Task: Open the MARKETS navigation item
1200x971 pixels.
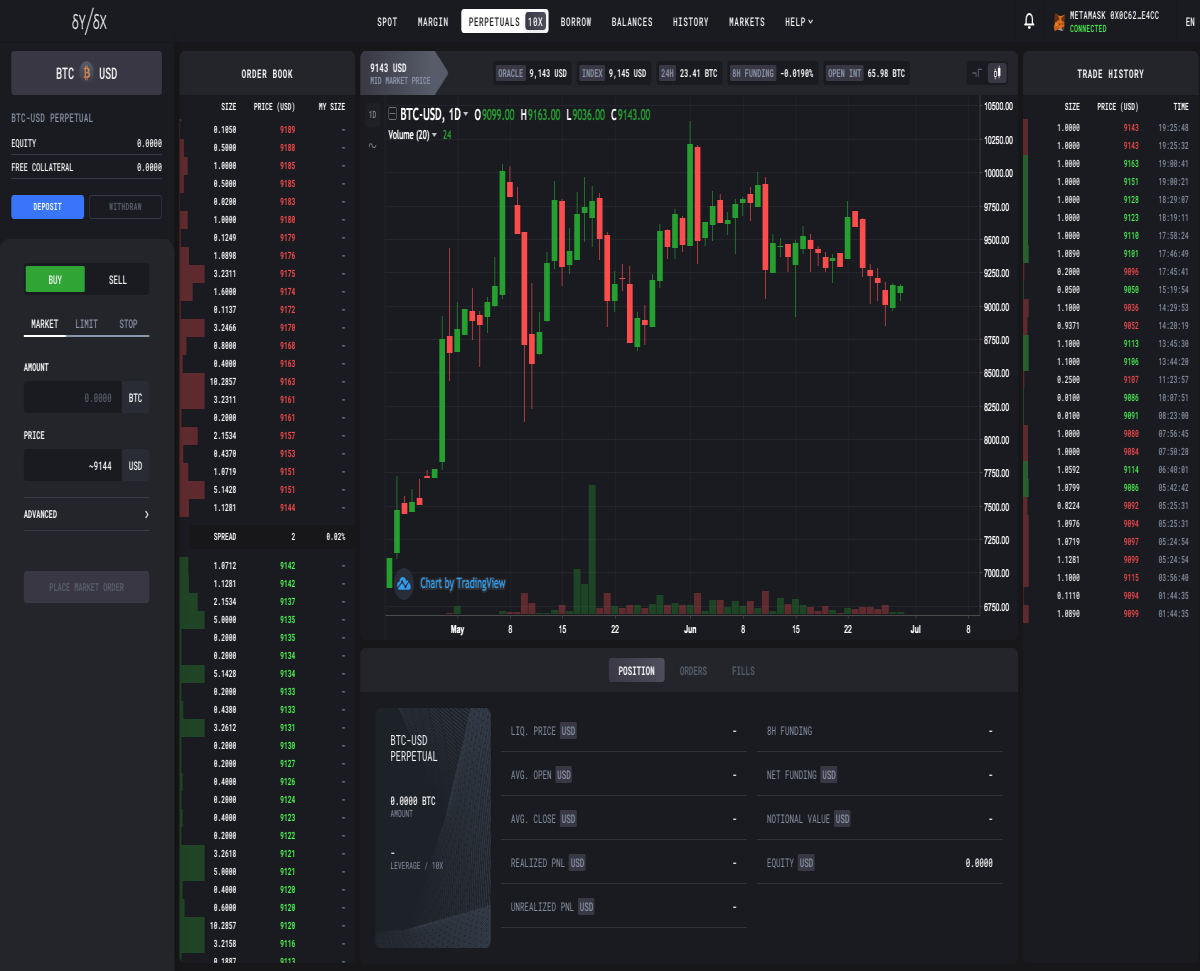Action: click(747, 21)
